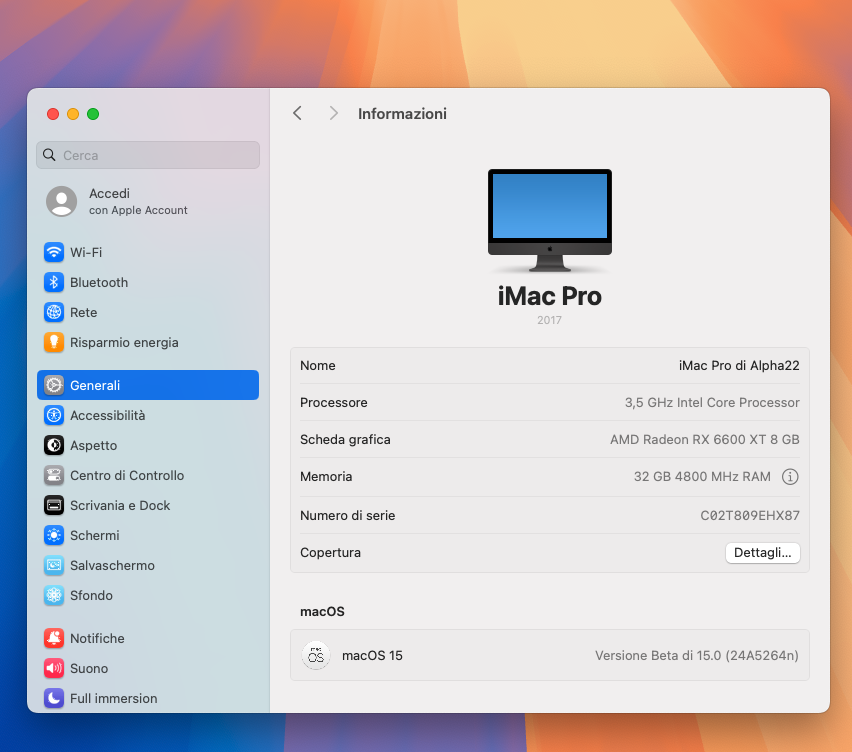The width and height of the screenshot is (852, 752).
Task: Click the 'Processore' row label
Action: [x=334, y=402]
